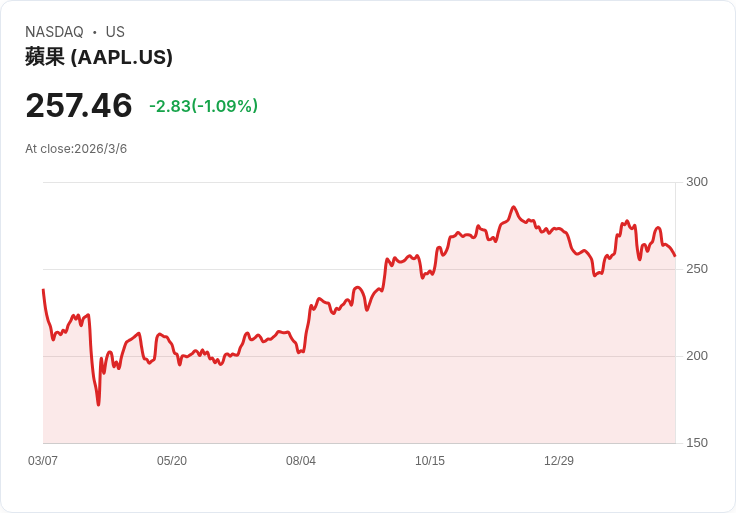Click the 200 y-axis price label
736x513 pixels.
697,356
